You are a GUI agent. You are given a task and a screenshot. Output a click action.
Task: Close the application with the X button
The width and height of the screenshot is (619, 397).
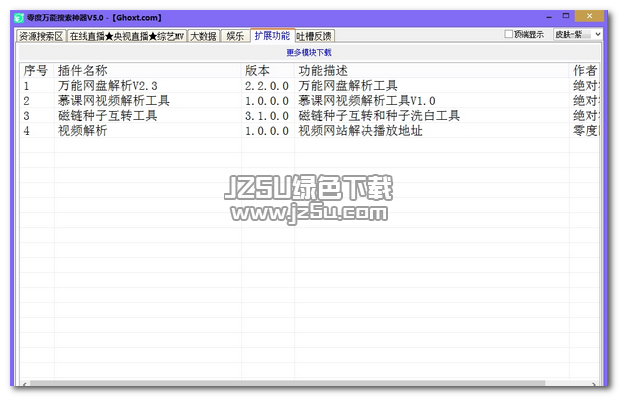[x=589, y=16]
